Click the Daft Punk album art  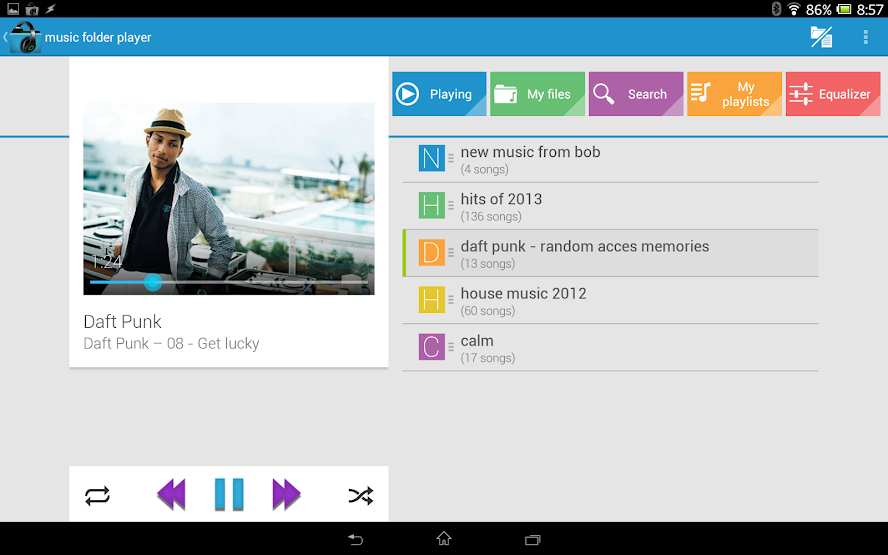[x=228, y=198]
